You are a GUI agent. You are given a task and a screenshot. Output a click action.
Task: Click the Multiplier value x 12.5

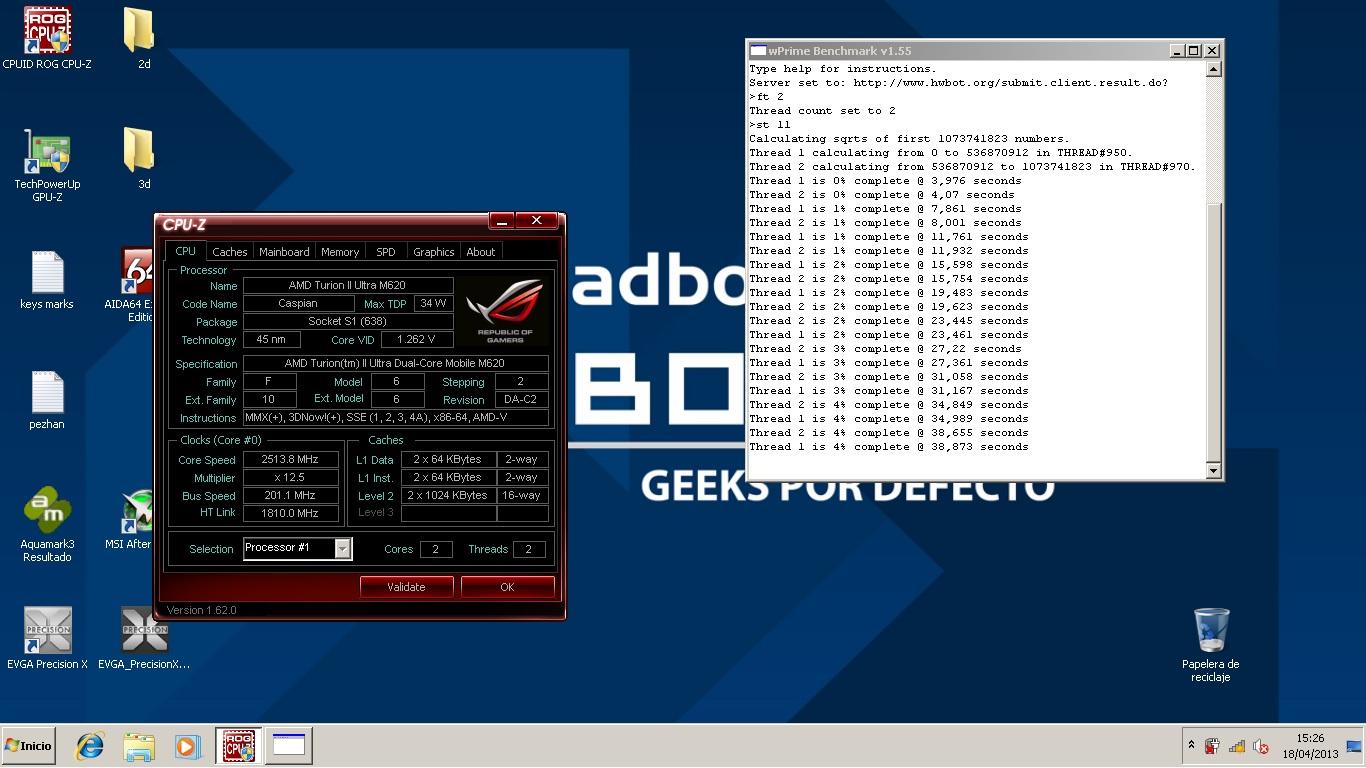[x=290, y=478]
